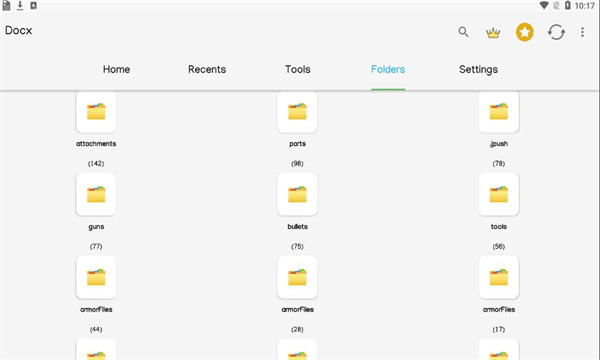Go to the Settings tab
Image resolution: width=600 pixels, height=360 pixels.
[478, 70]
